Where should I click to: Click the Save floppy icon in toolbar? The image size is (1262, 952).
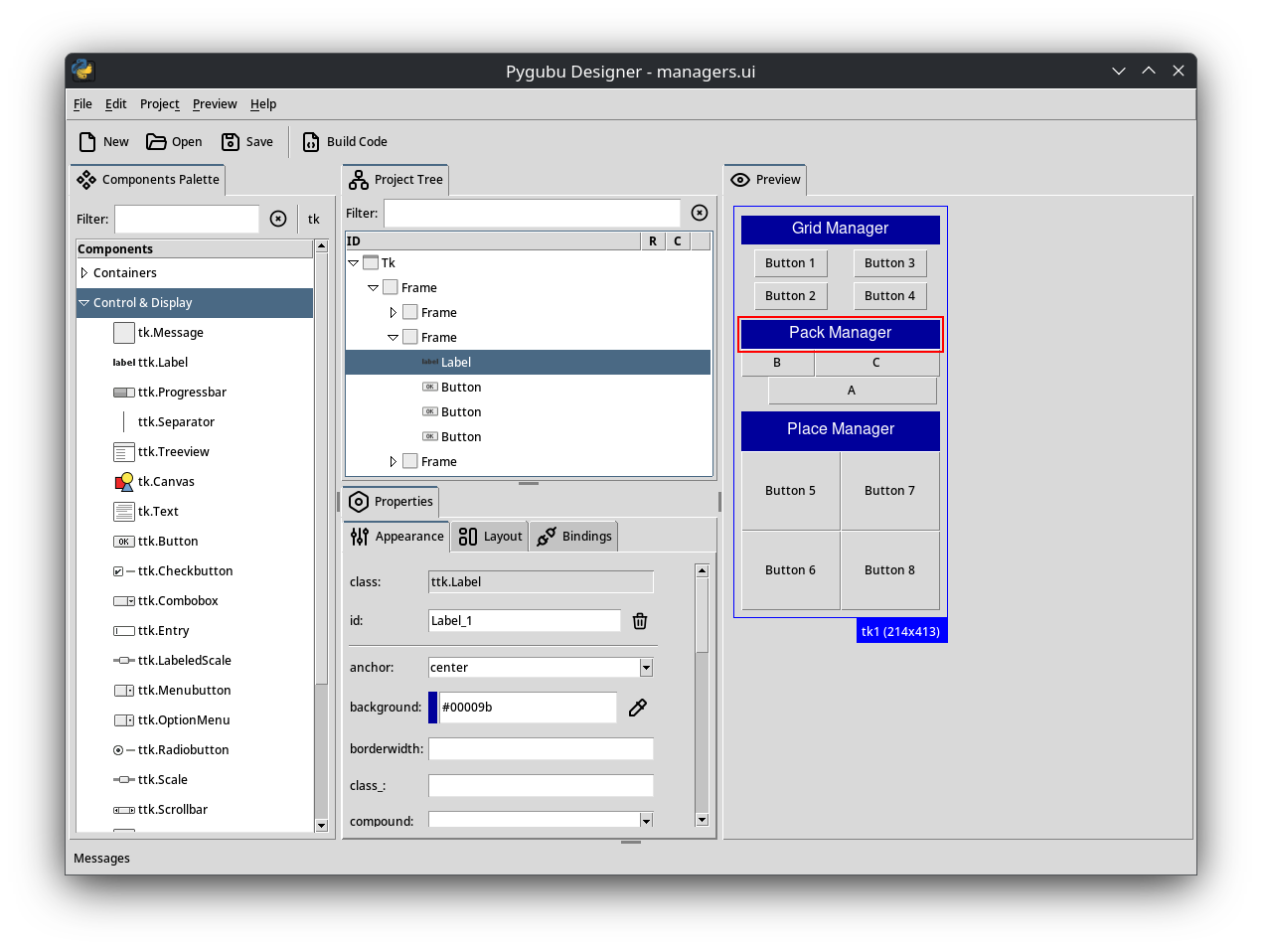point(231,142)
